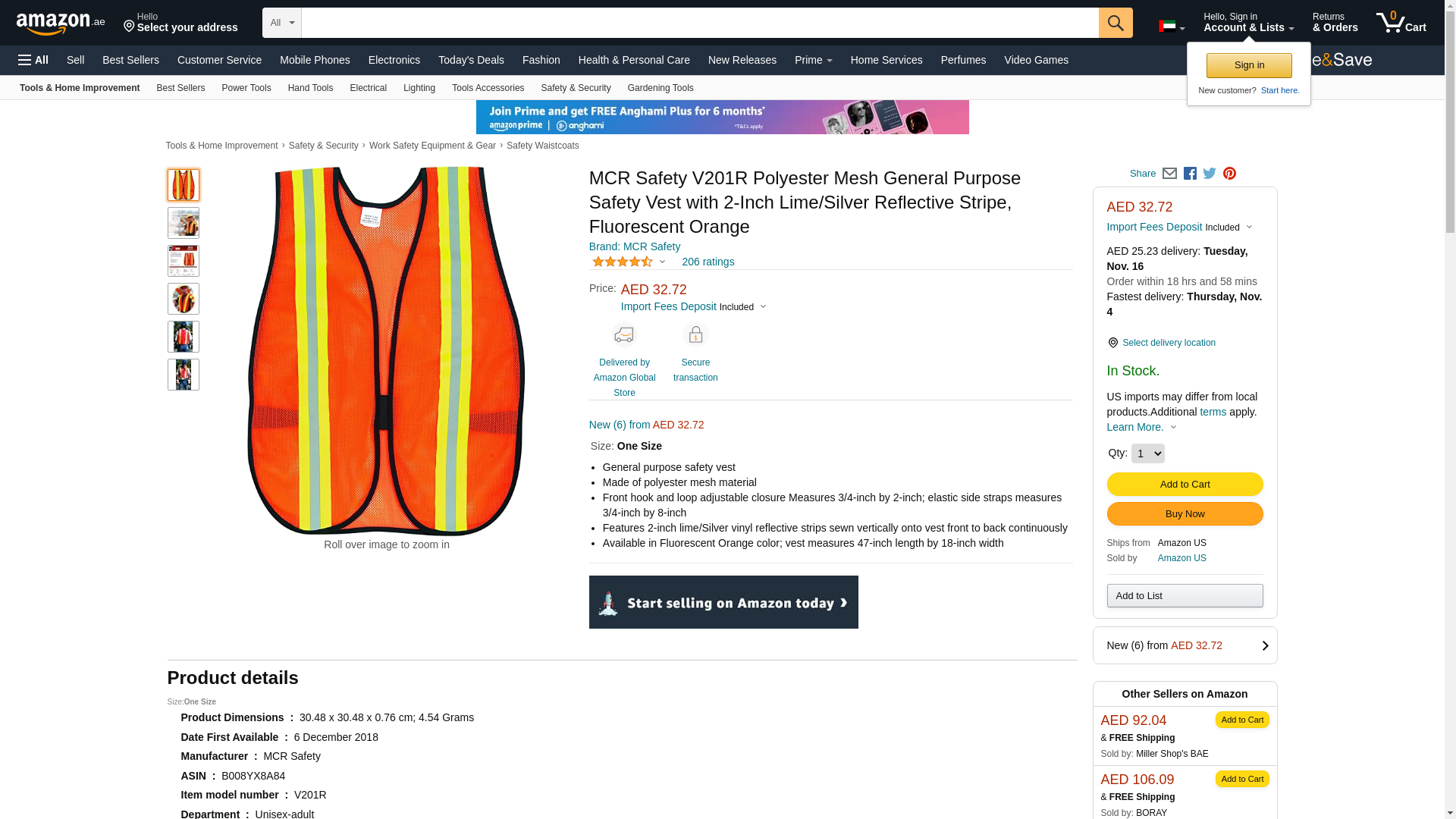Click the search magnifier button

1115,23
